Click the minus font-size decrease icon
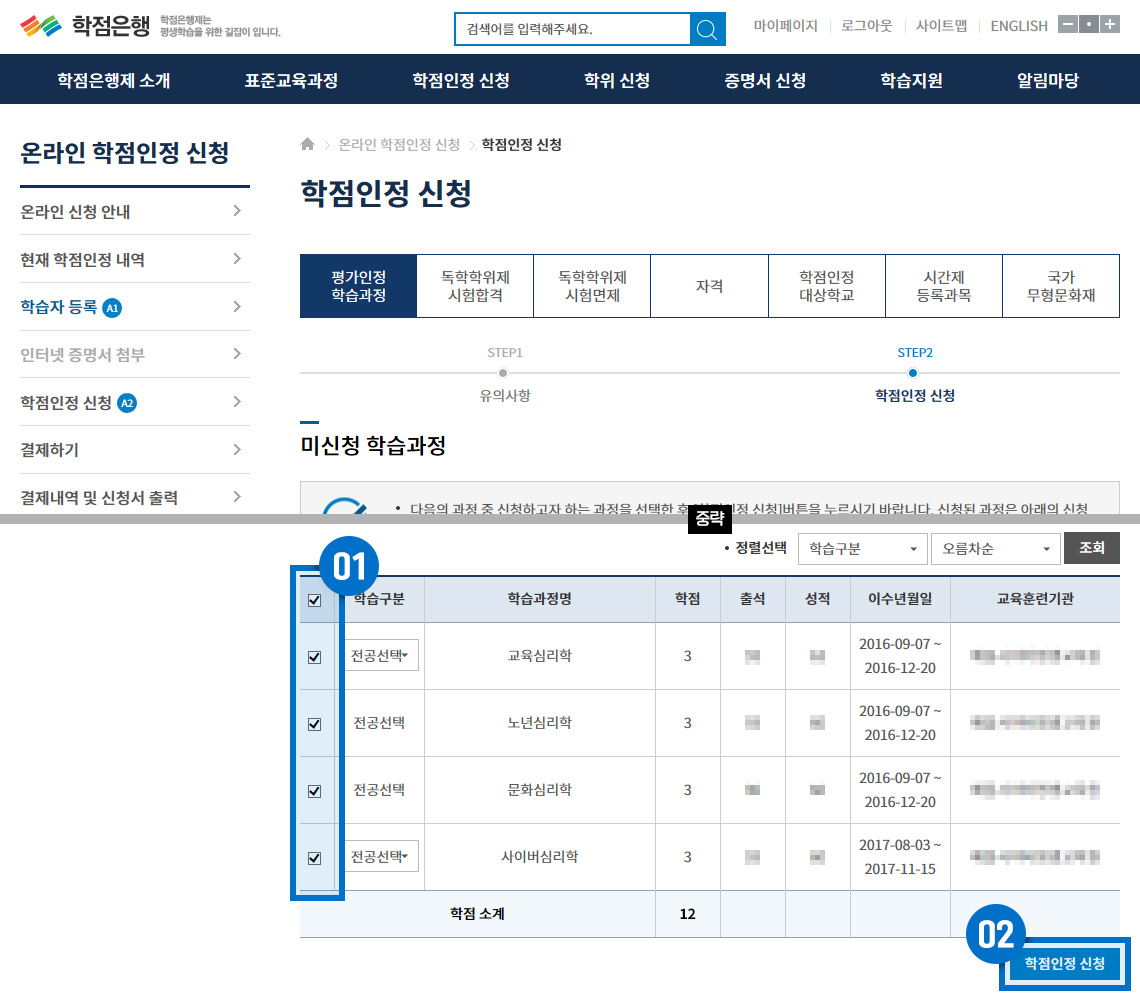1140x1000 pixels. (1068, 25)
